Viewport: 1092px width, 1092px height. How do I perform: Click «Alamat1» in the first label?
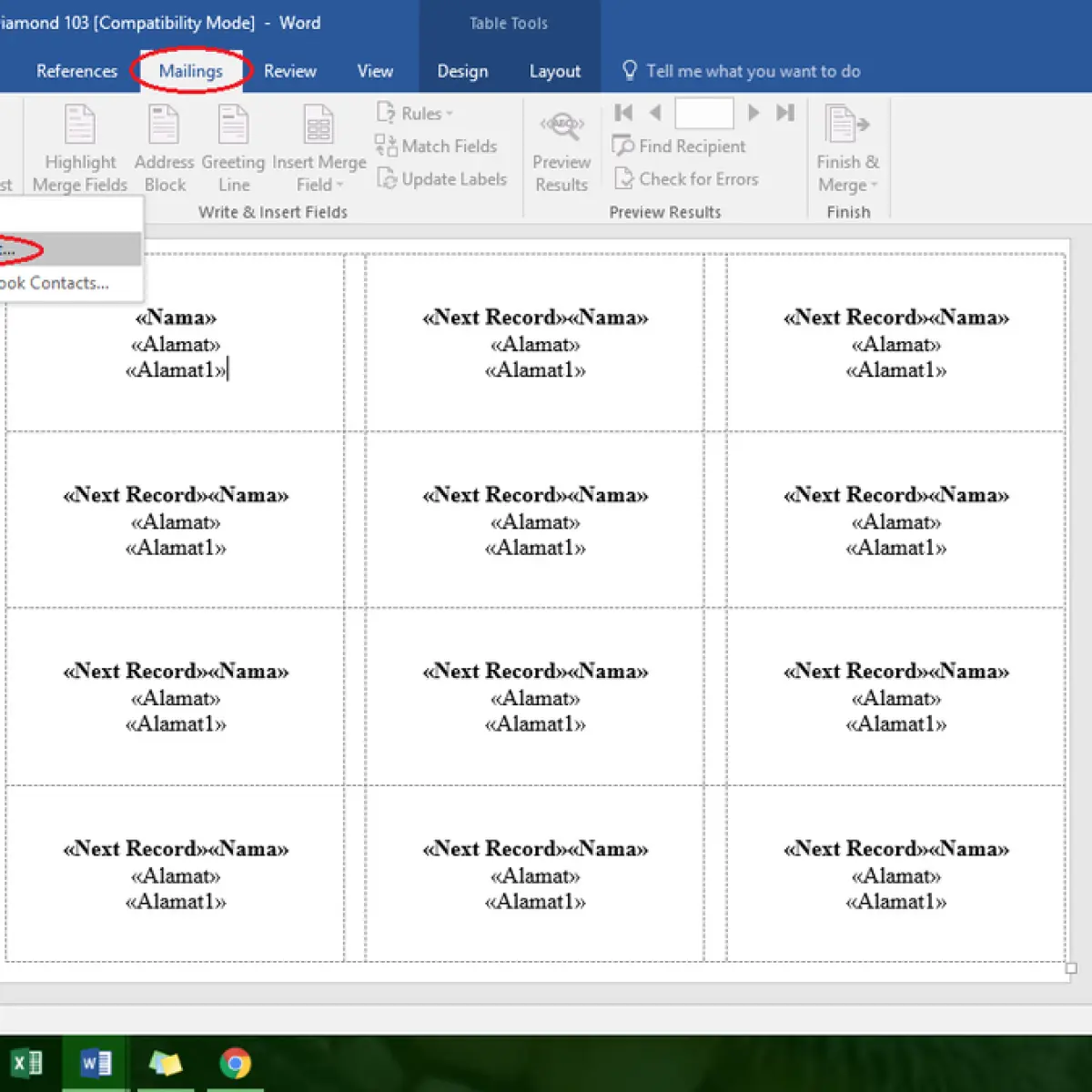pyautogui.click(x=176, y=369)
